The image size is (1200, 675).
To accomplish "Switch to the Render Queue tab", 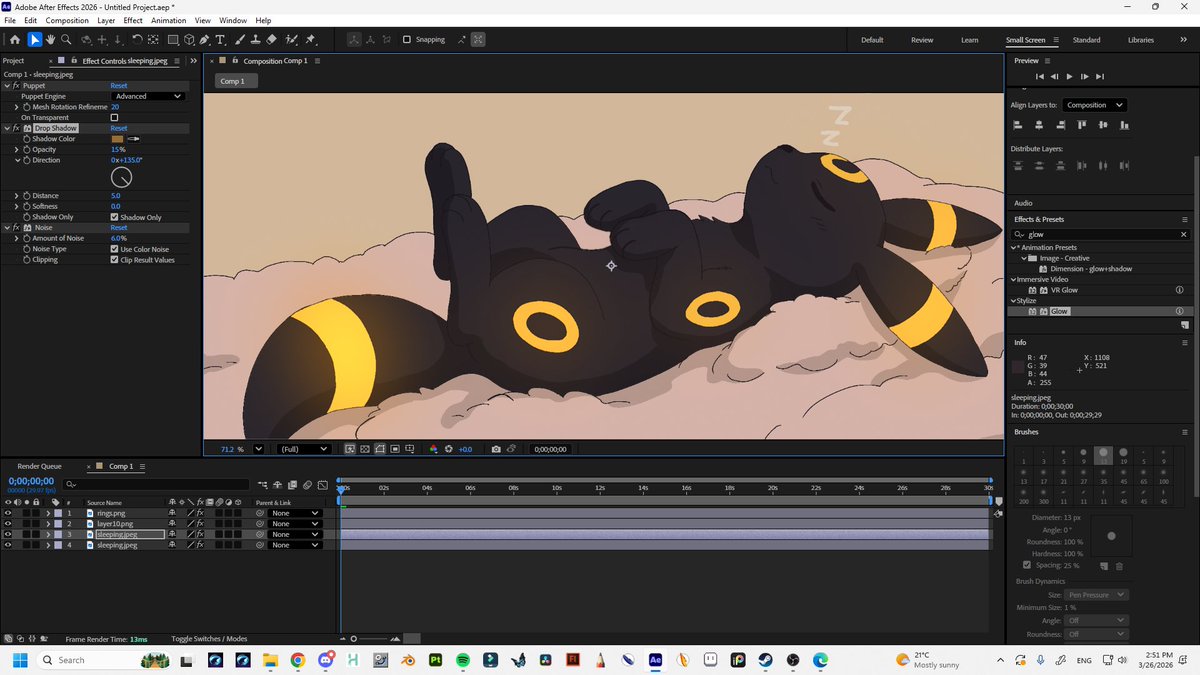I will (39, 465).
